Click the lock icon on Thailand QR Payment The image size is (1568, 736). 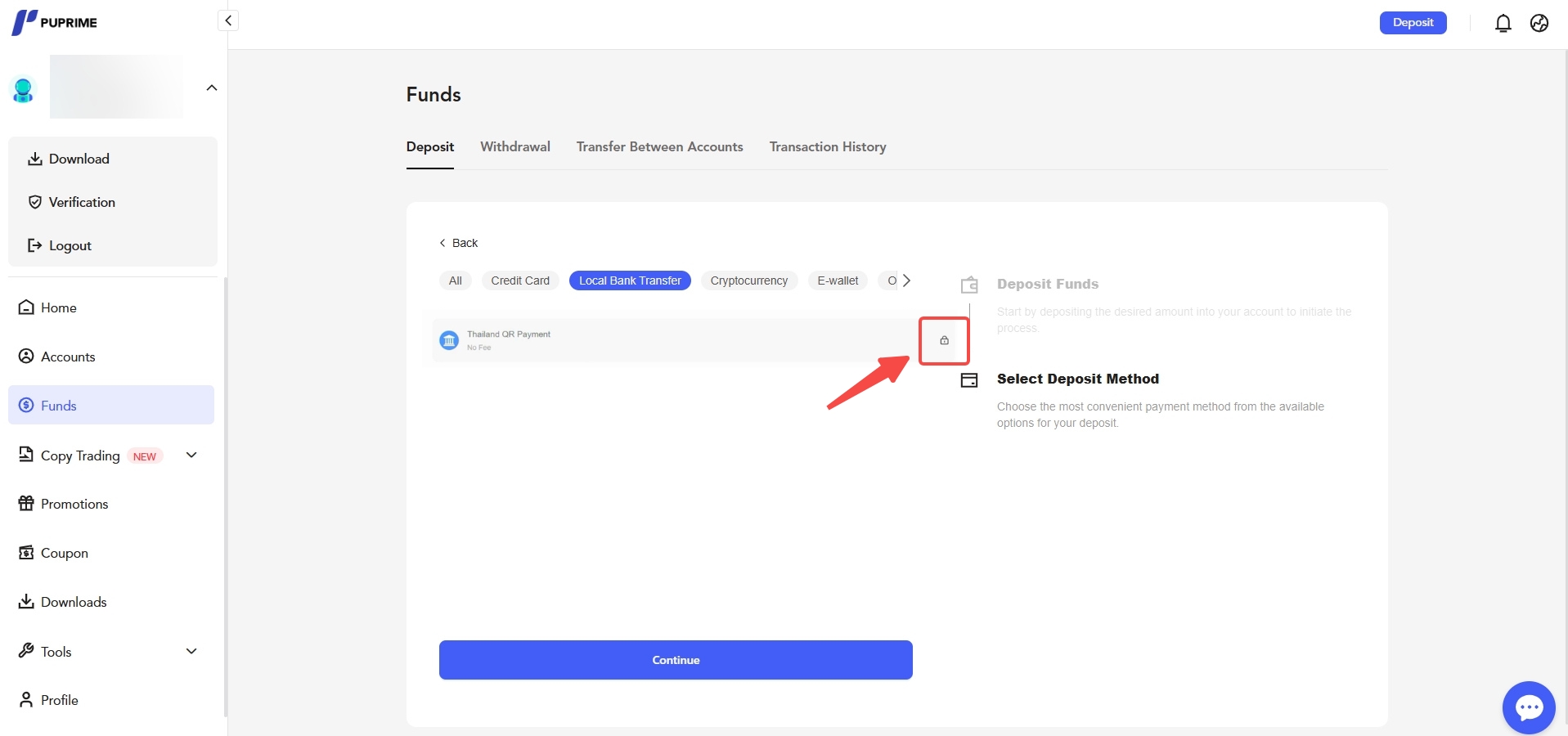coord(945,340)
